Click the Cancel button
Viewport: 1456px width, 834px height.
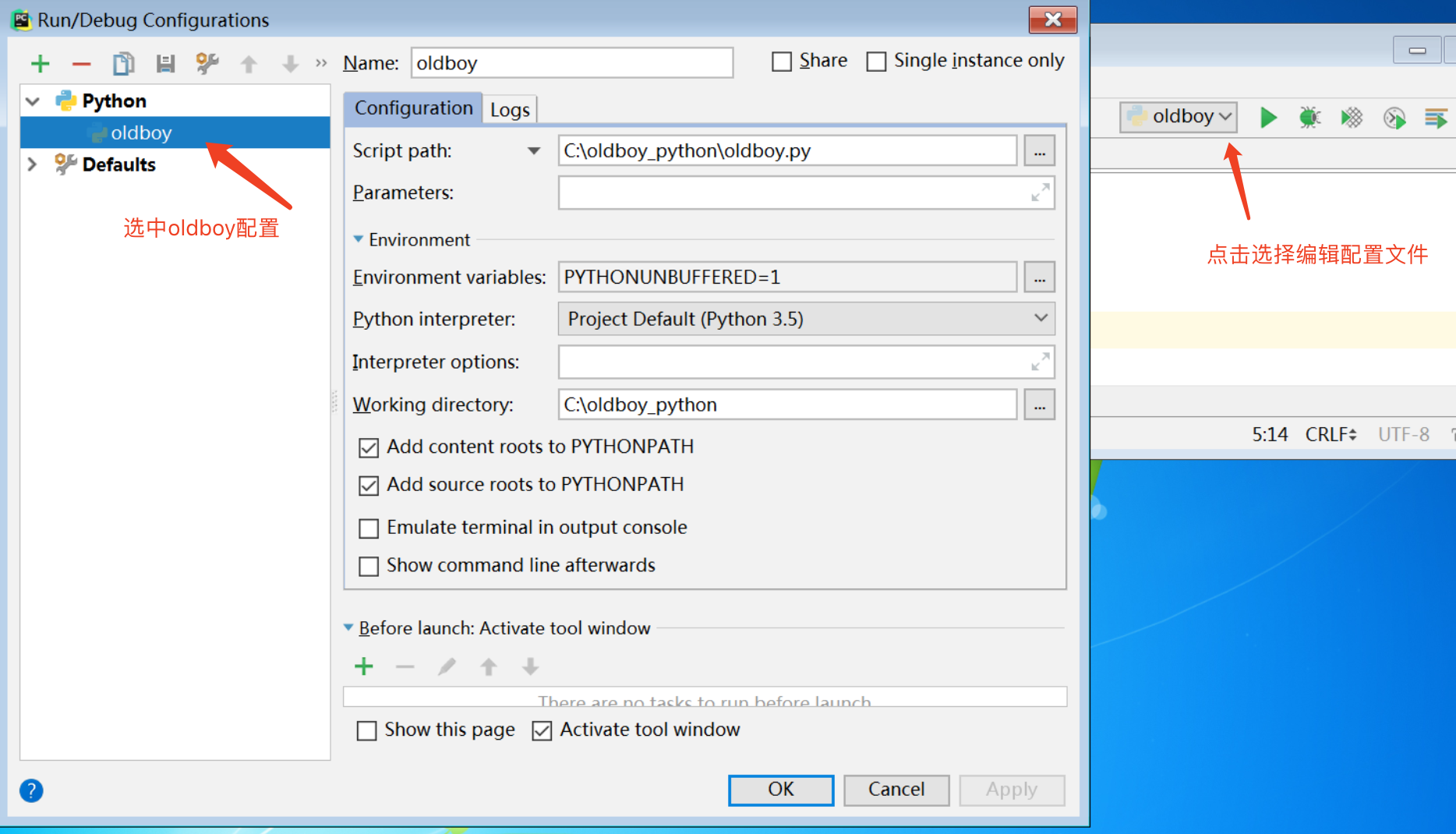tap(896, 790)
